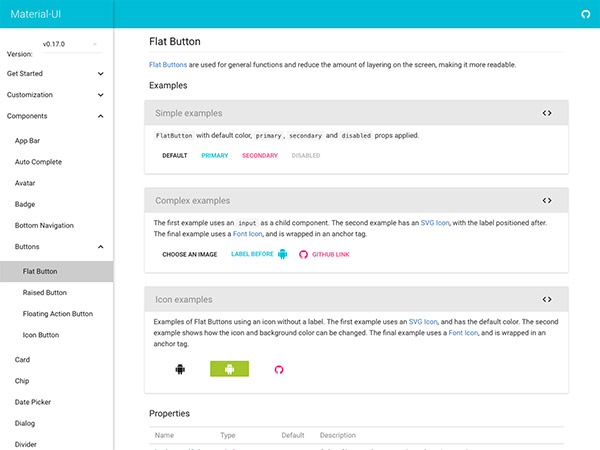Click the Properties heading
Image resolution: width=600 pixels, height=450 pixels.
tap(170, 414)
